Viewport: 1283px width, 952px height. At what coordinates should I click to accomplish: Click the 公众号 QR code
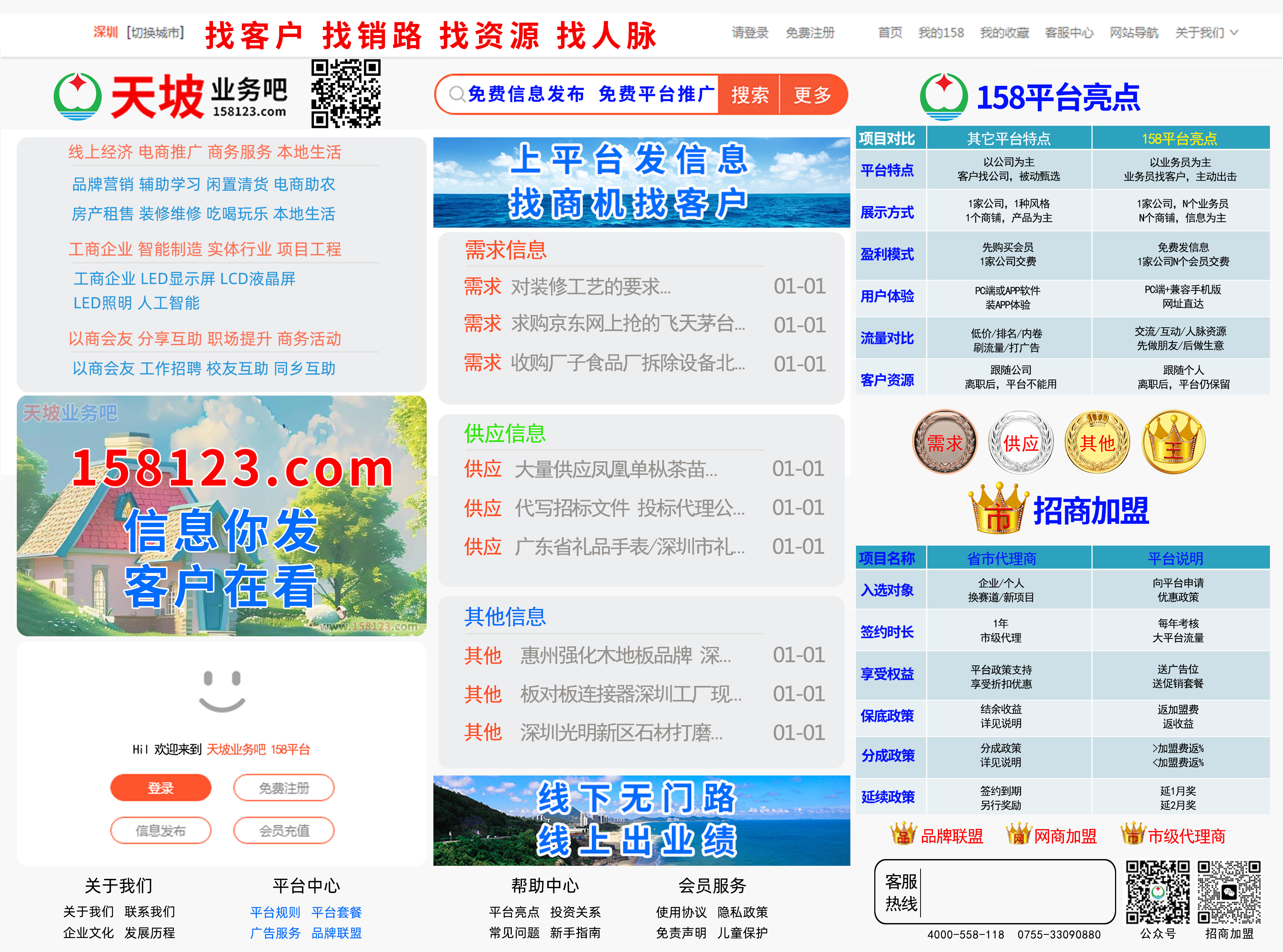tap(1157, 892)
